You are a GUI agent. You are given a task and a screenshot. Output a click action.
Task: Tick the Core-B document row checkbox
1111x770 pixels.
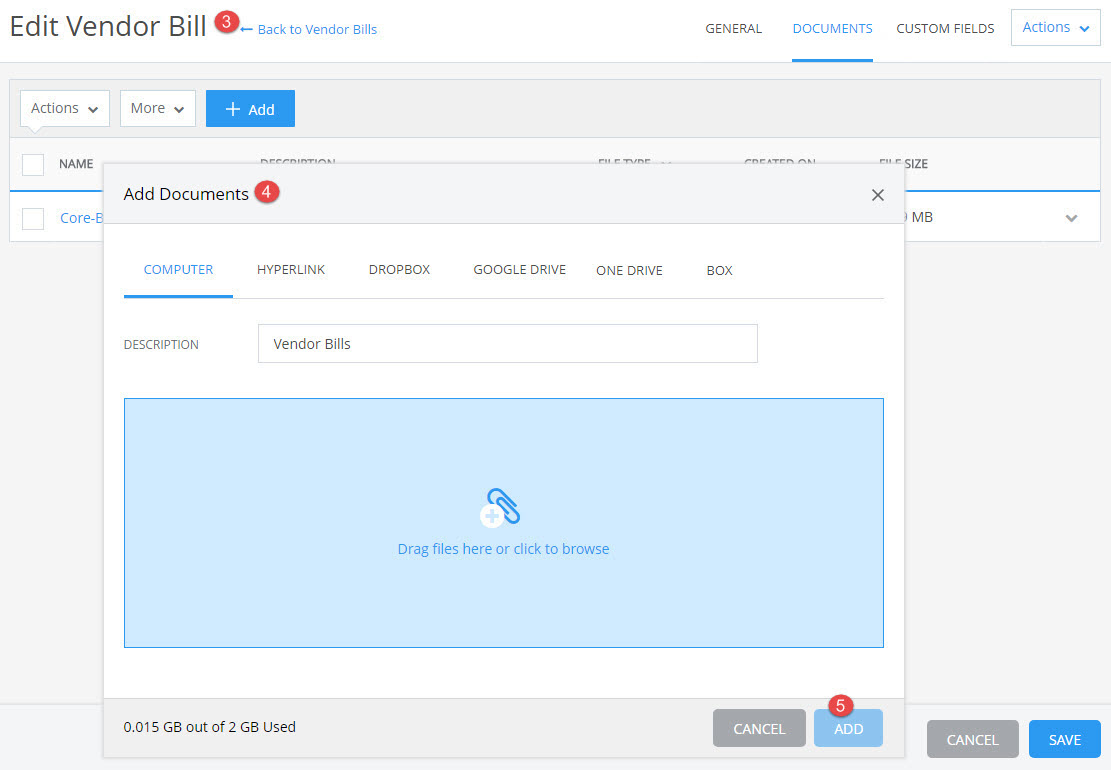coord(33,218)
